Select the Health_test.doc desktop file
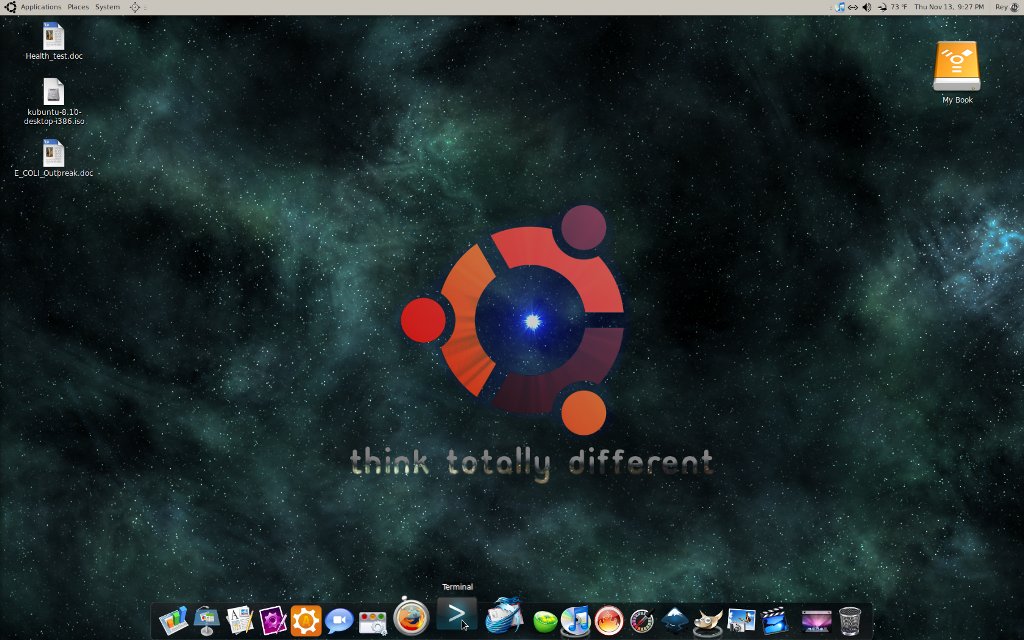 coord(54,41)
